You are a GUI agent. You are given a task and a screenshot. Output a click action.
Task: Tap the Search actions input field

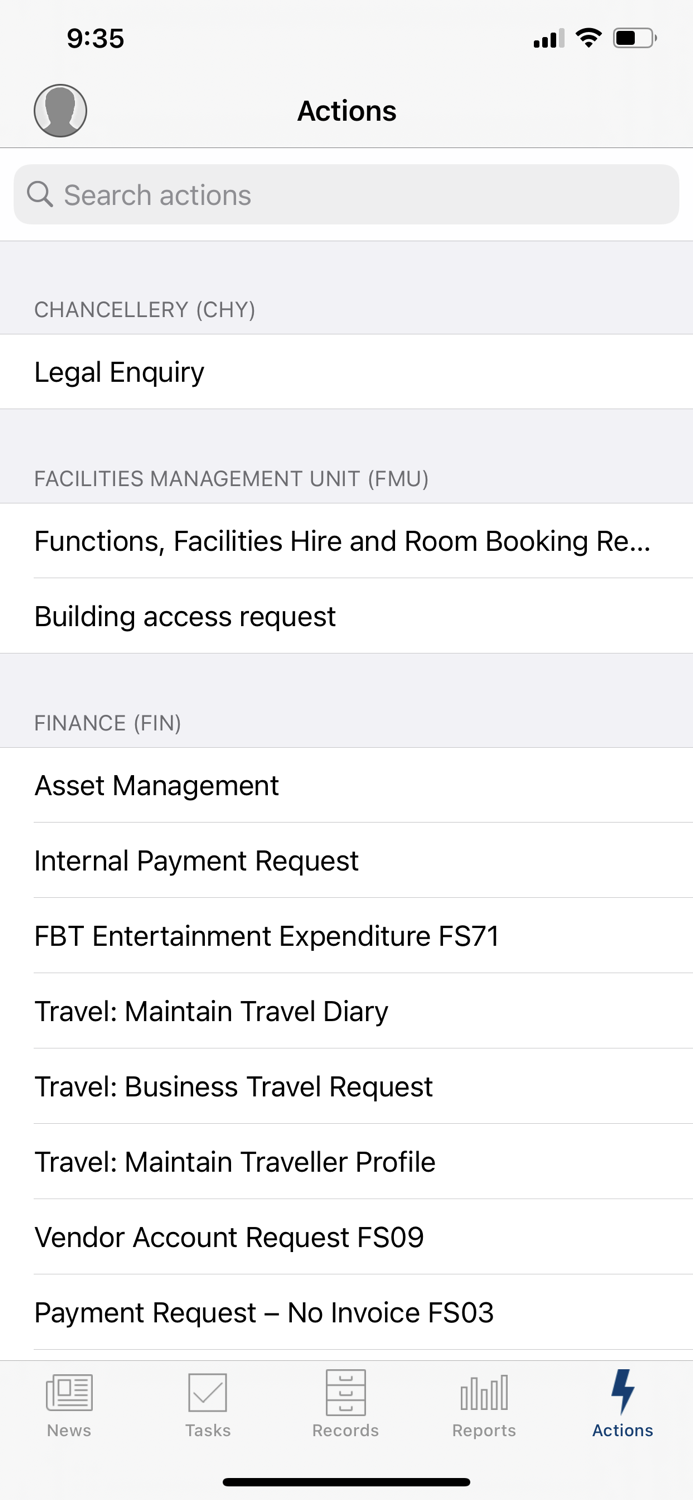(x=346, y=194)
